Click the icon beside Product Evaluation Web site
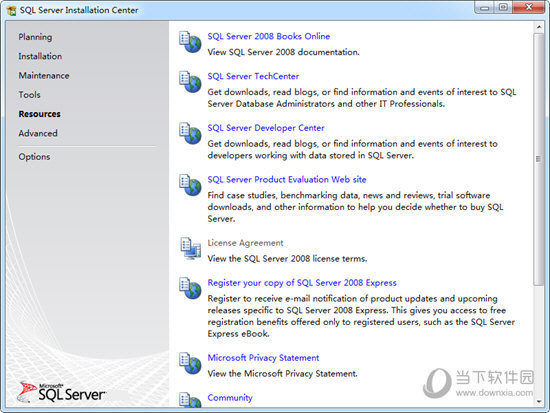The width and height of the screenshot is (550, 413). point(190,185)
